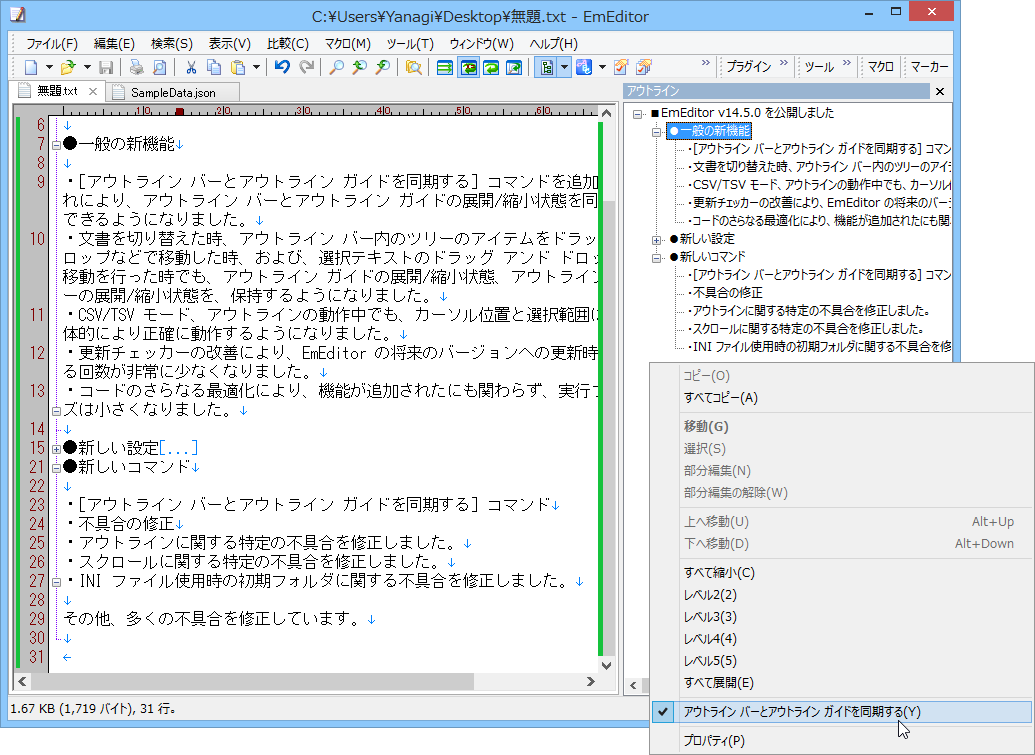Open dropdown arrow beside Outline plug-in icon
The height and width of the screenshot is (755, 1035).
[x=564, y=67]
